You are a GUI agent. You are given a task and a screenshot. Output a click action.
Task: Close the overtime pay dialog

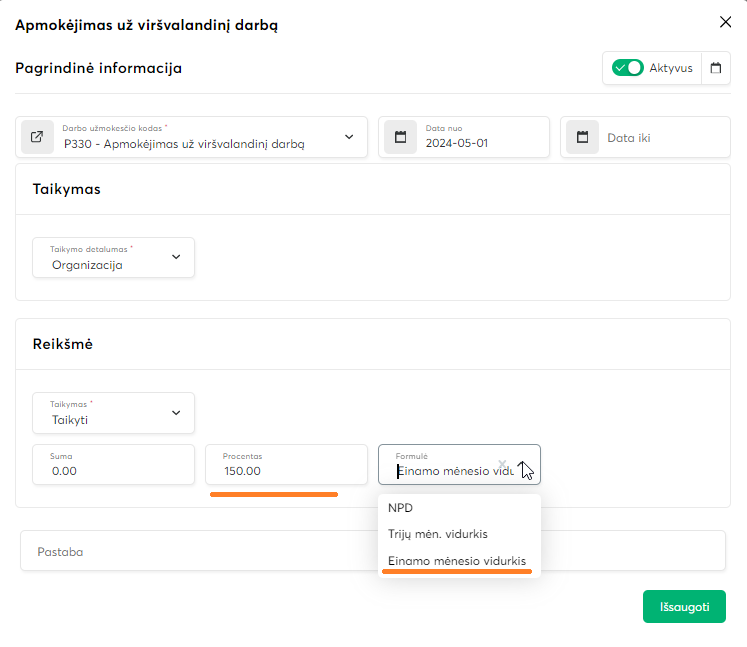click(725, 22)
